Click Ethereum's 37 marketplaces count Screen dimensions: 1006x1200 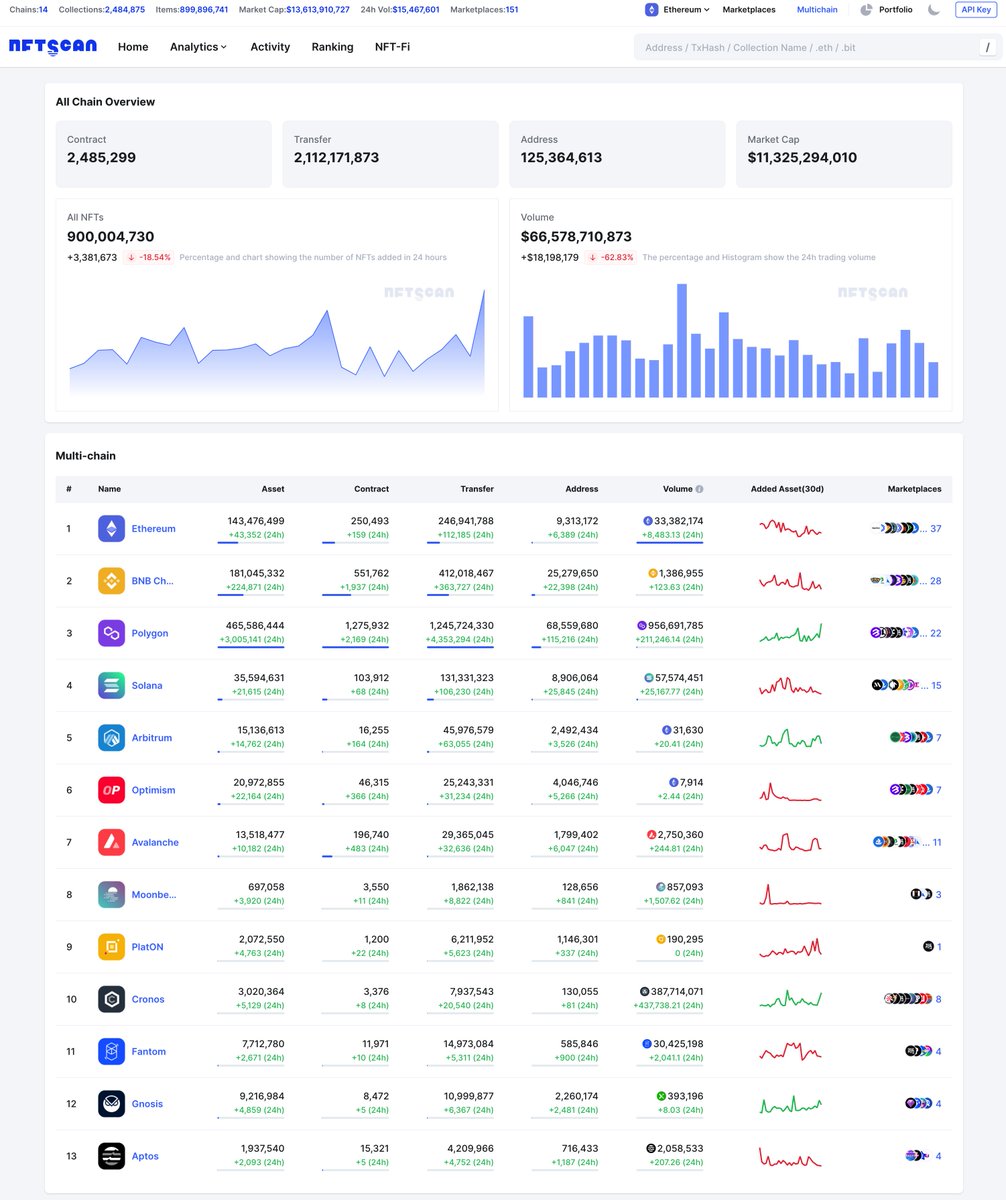[x=936, y=529]
